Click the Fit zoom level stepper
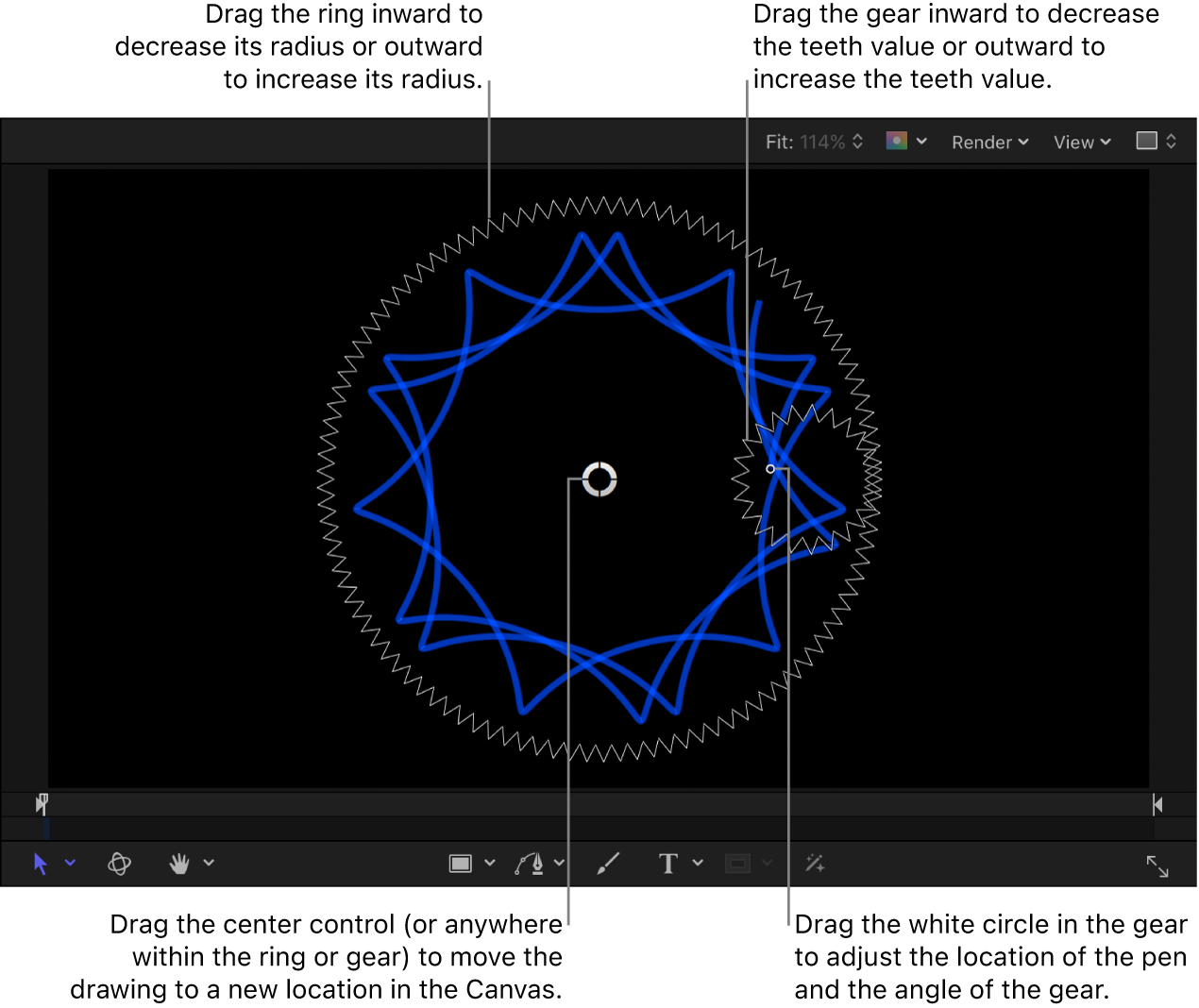The width and height of the screenshot is (1199, 1008). tap(858, 142)
